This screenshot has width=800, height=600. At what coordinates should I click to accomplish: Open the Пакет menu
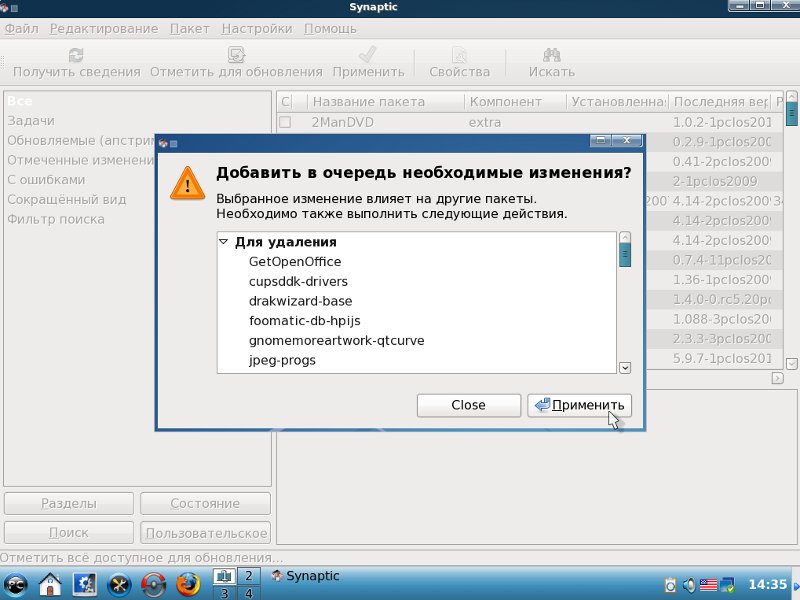pos(190,29)
